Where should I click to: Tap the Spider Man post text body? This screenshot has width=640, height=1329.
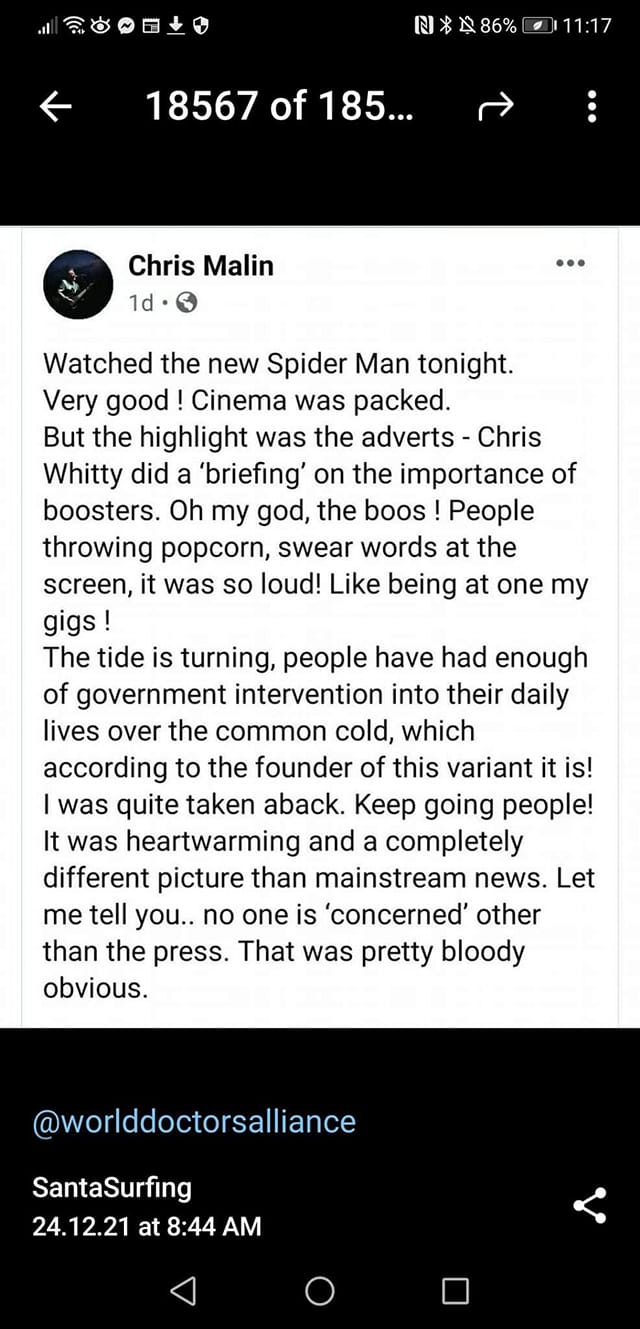pos(319,675)
